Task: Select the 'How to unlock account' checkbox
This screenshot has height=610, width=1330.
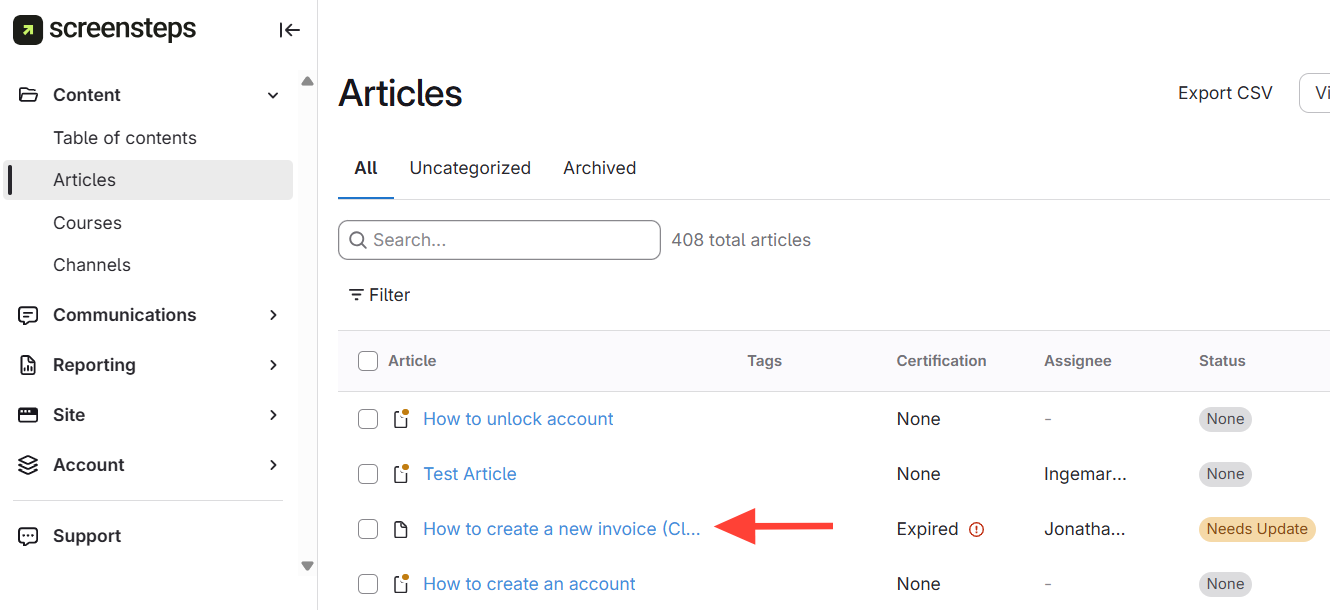Action: coord(368,419)
